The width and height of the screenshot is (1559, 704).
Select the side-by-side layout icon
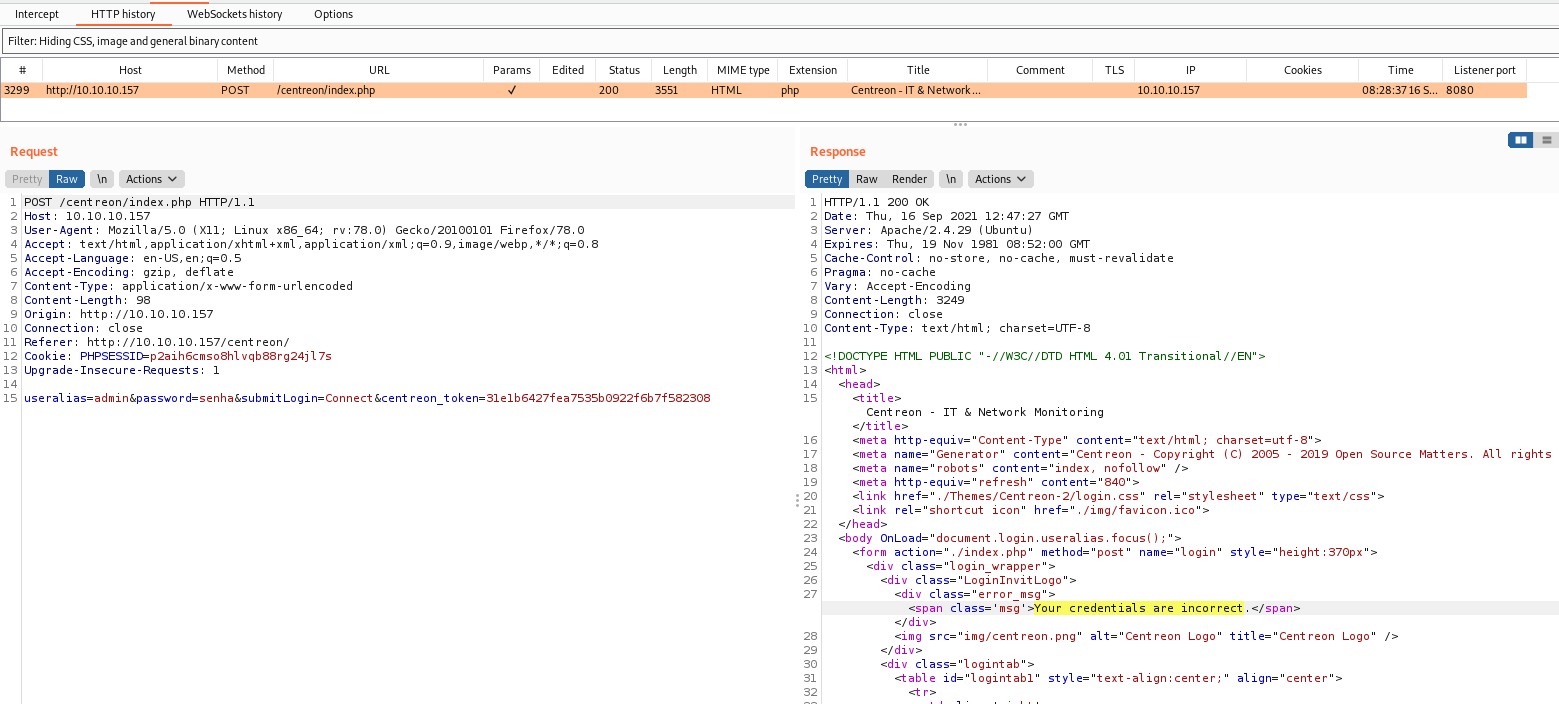pyautogui.click(x=1520, y=140)
